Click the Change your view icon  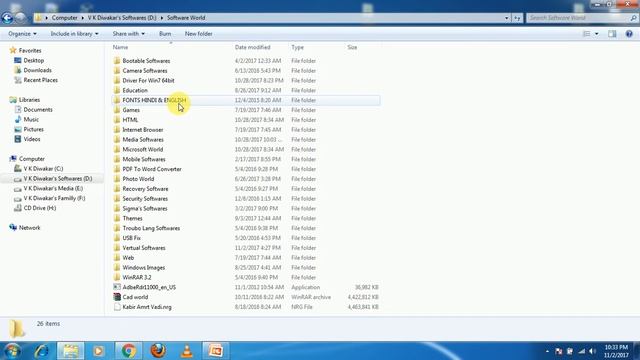(587, 34)
